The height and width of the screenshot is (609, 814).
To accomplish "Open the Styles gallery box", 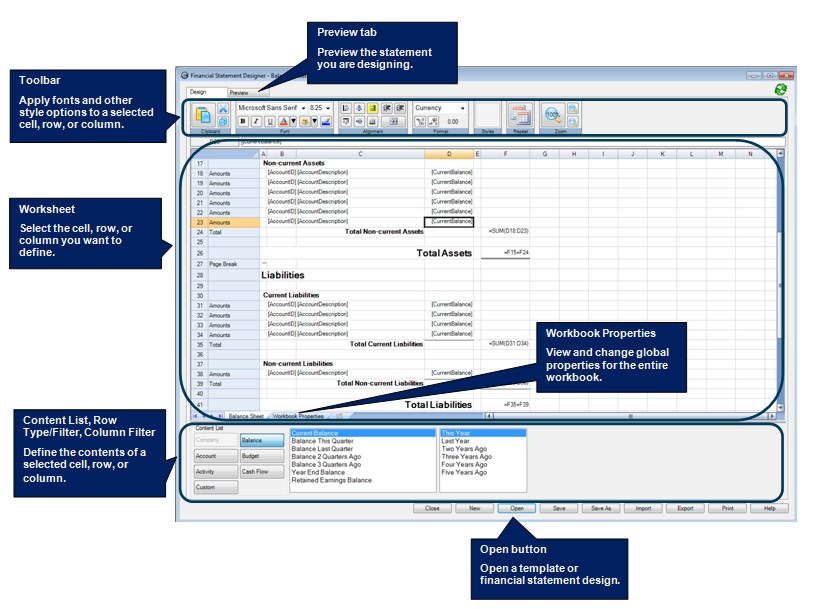I will (487, 114).
